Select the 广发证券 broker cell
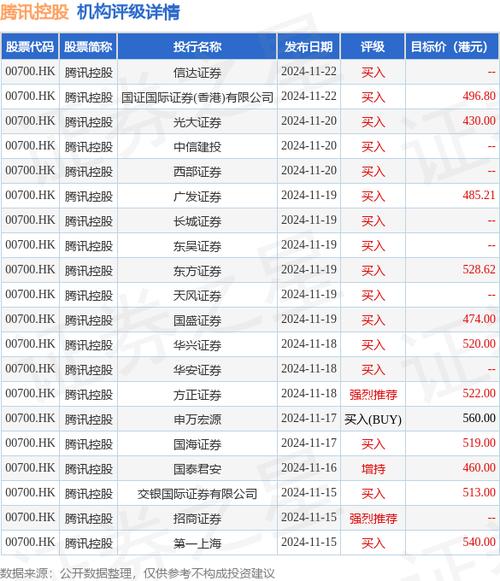 197,196
